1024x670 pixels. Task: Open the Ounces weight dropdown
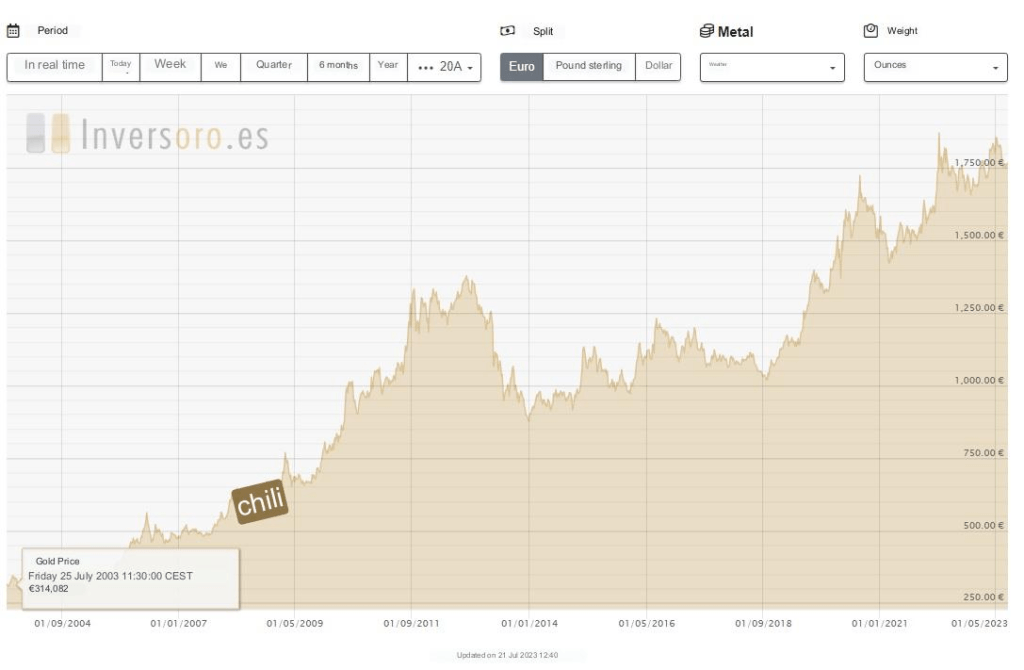pyautogui.click(x=935, y=67)
